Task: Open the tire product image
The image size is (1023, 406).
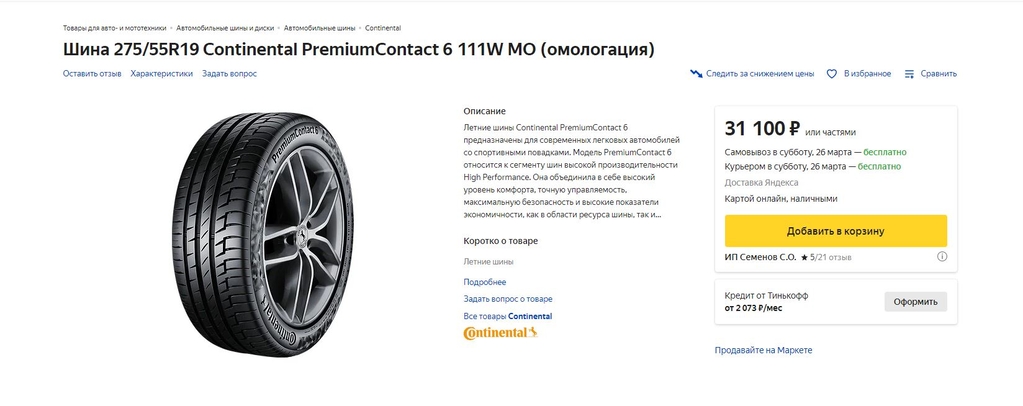Action: point(262,234)
